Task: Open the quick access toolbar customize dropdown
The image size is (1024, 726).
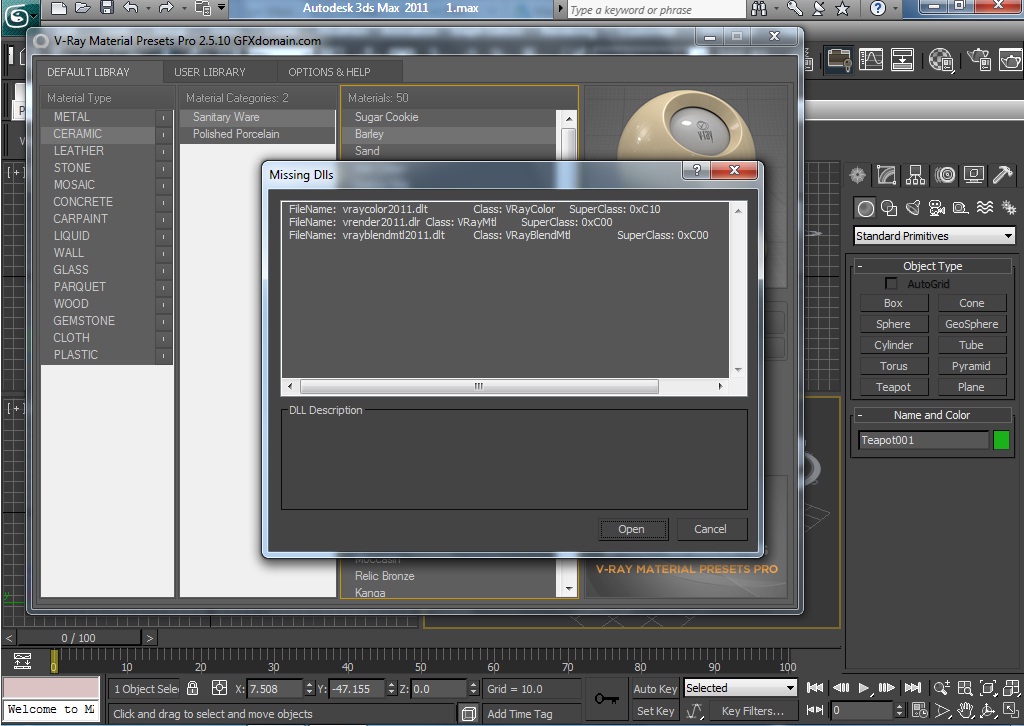Action: tap(221, 8)
